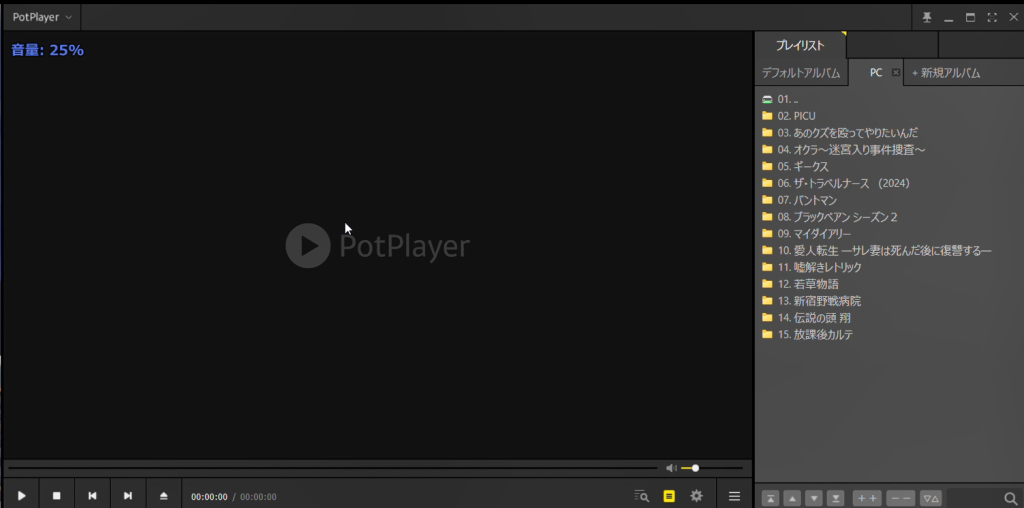Open the PotPlayer main menu dropdown
Screen dimensions: 1024x508
[42, 17]
